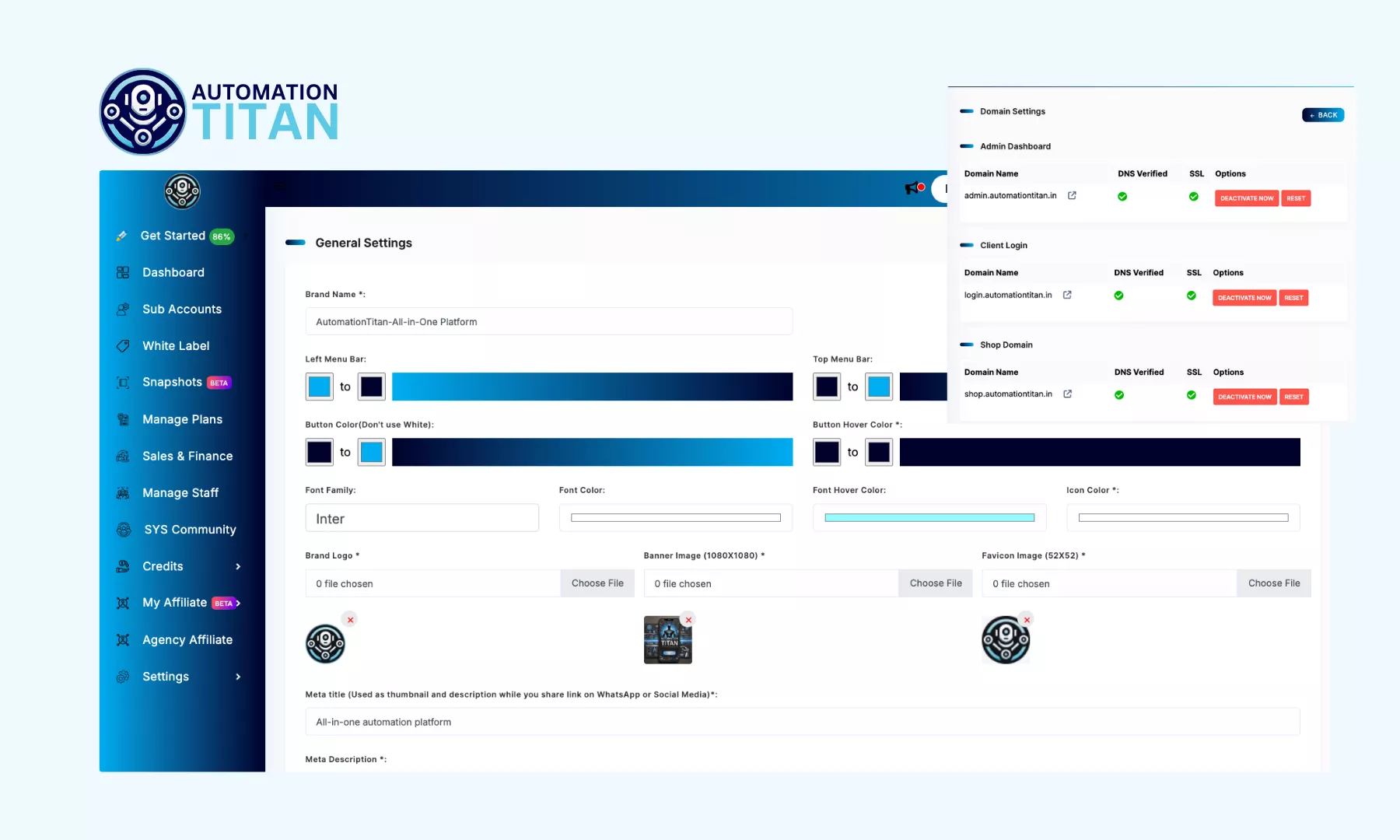Pick Button Hover Color start swatch
Viewport: 1400px width, 840px height.
click(x=827, y=452)
